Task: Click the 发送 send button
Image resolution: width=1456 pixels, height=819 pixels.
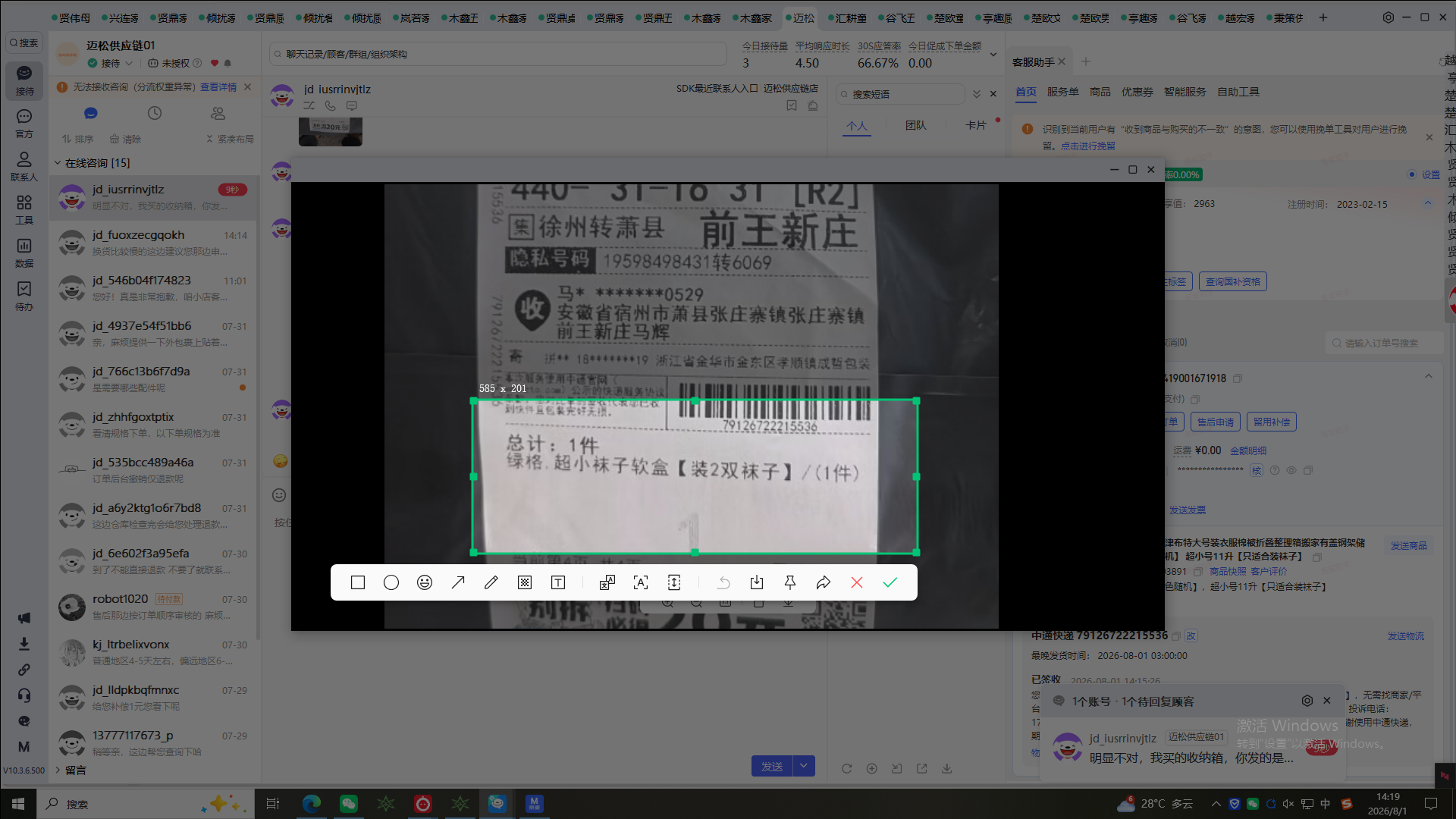Action: click(772, 767)
